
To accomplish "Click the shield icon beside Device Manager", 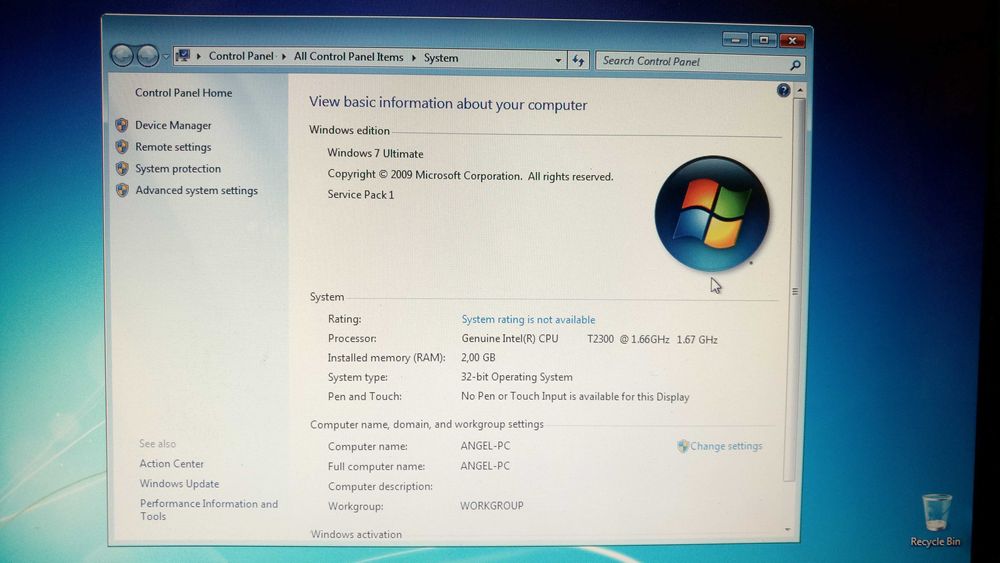I will [x=122, y=125].
